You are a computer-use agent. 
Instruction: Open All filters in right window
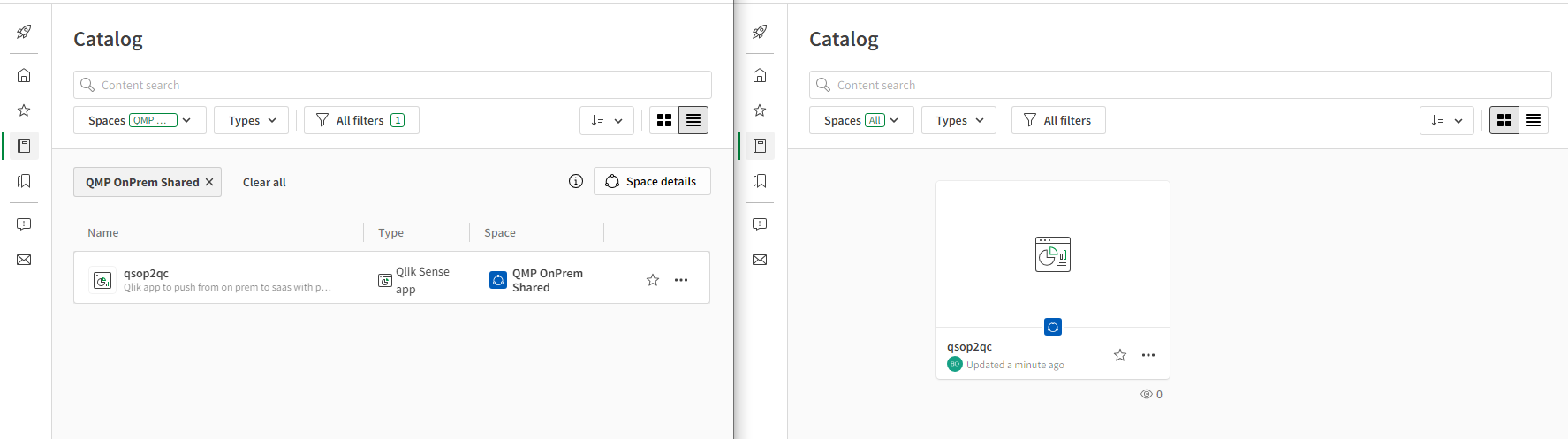pos(1058,120)
